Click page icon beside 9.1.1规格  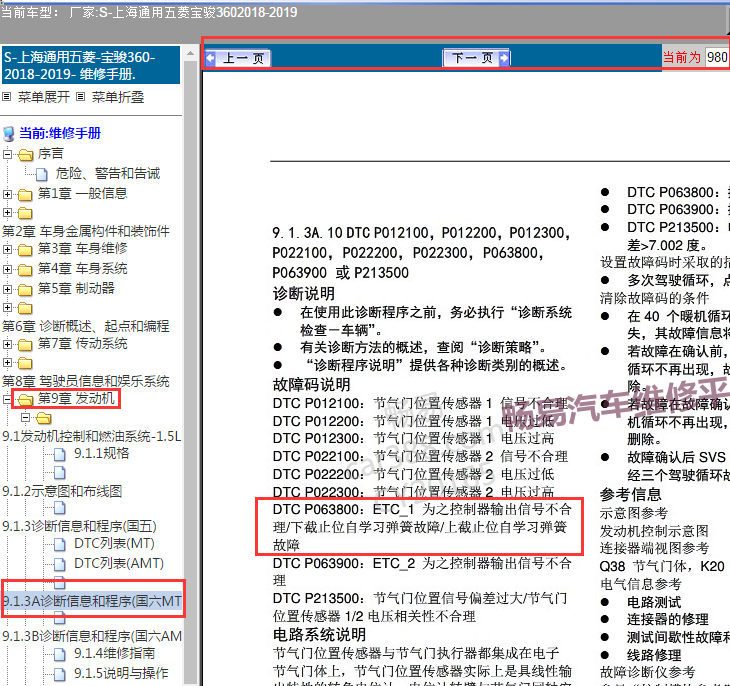point(60,454)
